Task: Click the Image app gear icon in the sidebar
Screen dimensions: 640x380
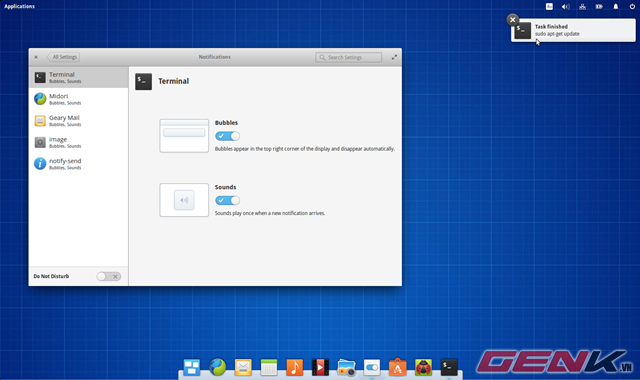Action: (x=40, y=142)
